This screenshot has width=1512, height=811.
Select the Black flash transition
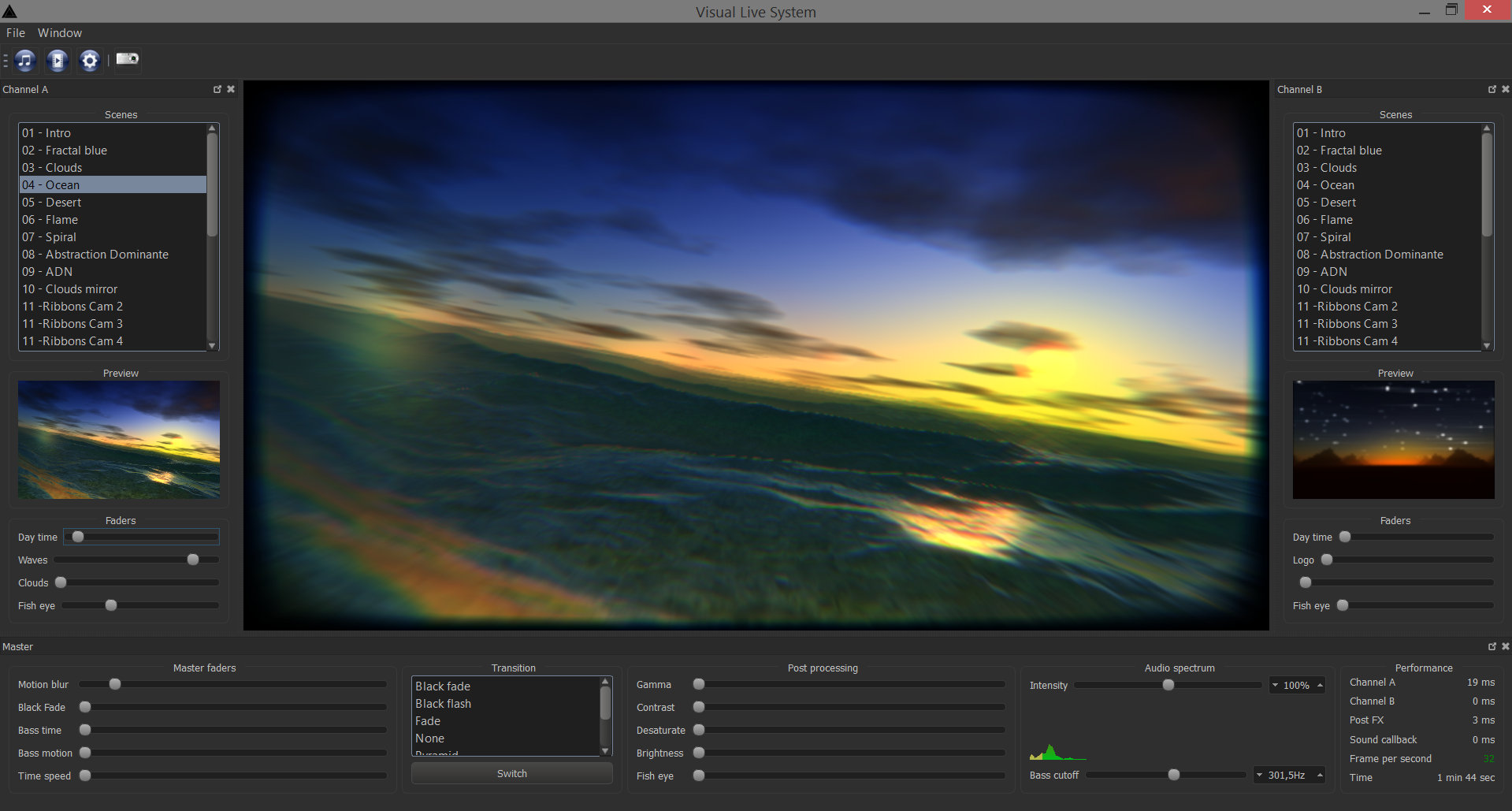click(443, 703)
